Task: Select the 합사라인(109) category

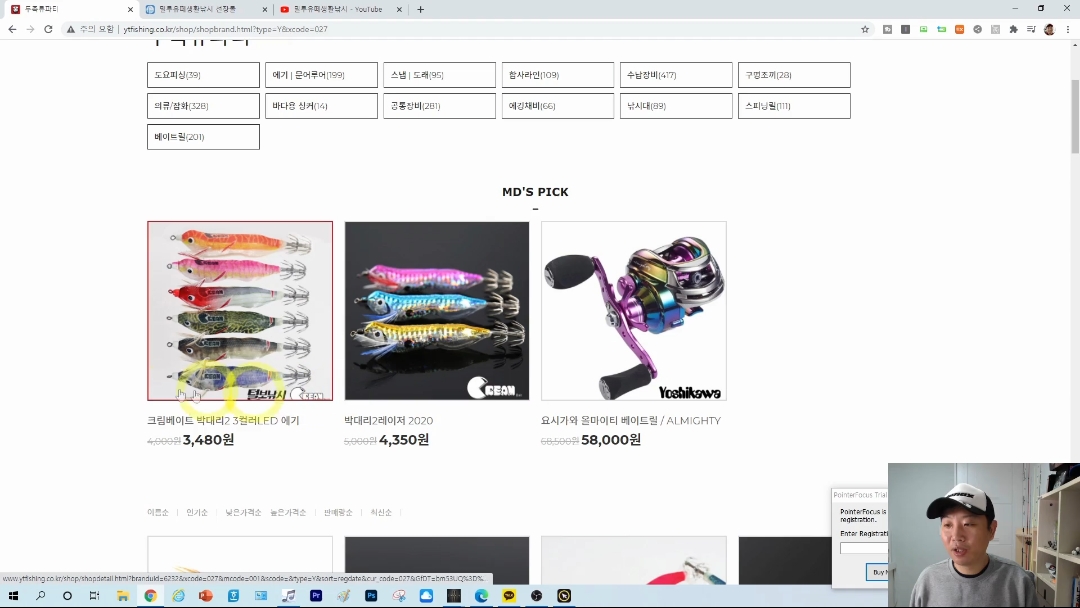Action: pyautogui.click(x=558, y=75)
